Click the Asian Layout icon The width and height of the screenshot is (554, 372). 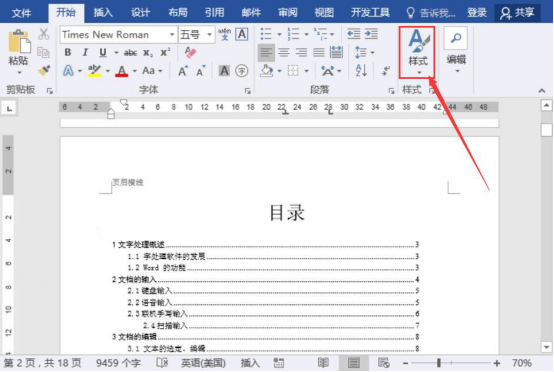328,71
